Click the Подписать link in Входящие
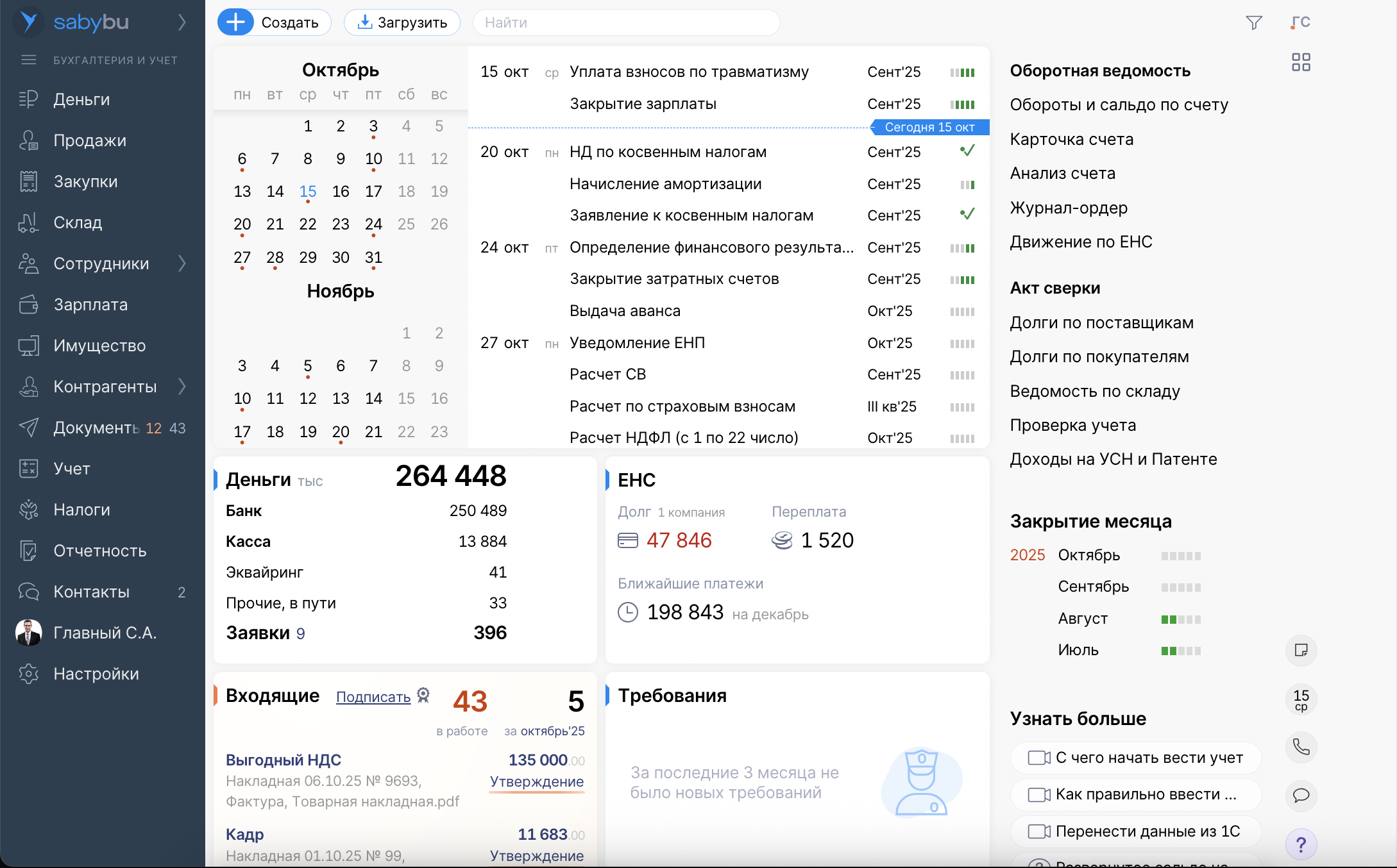Image resolution: width=1397 pixels, height=868 pixels. coord(373,697)
